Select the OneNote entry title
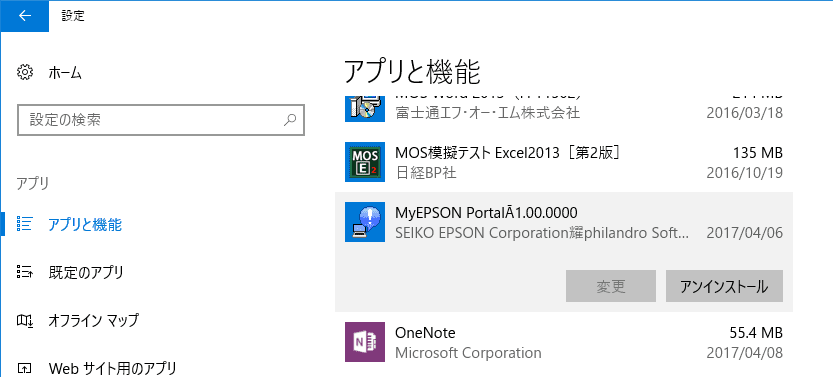This screenshot has height=377, width=833. coord(426,333)
